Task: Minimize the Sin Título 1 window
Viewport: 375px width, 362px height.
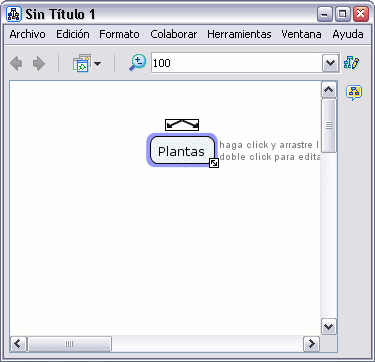Action: click(324, 14)
